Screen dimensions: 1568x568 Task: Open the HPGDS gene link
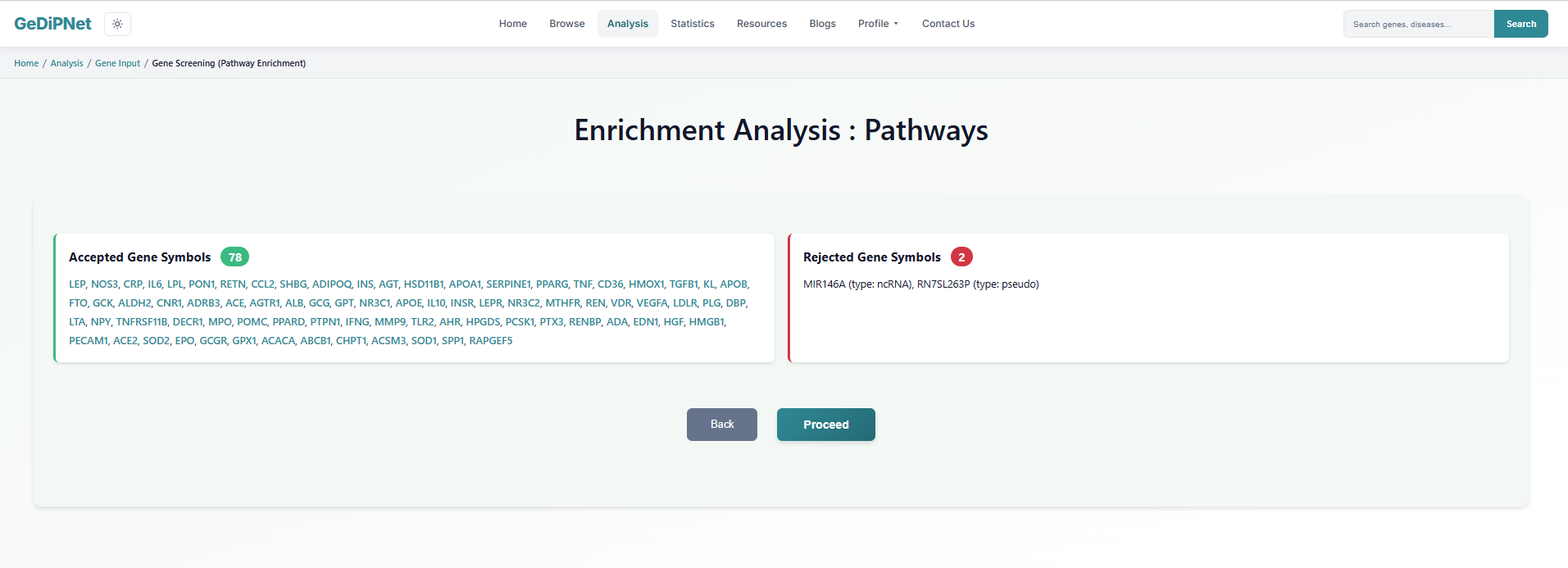coord(483,322)
